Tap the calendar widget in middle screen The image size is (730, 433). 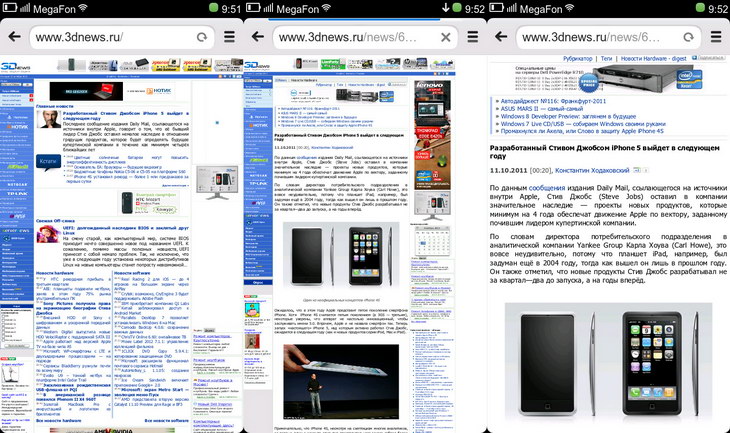pos(433,240)
